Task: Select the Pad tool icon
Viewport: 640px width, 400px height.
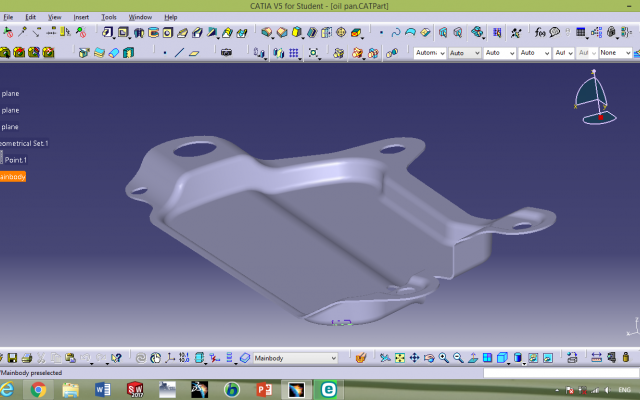Action: point(107,32)
